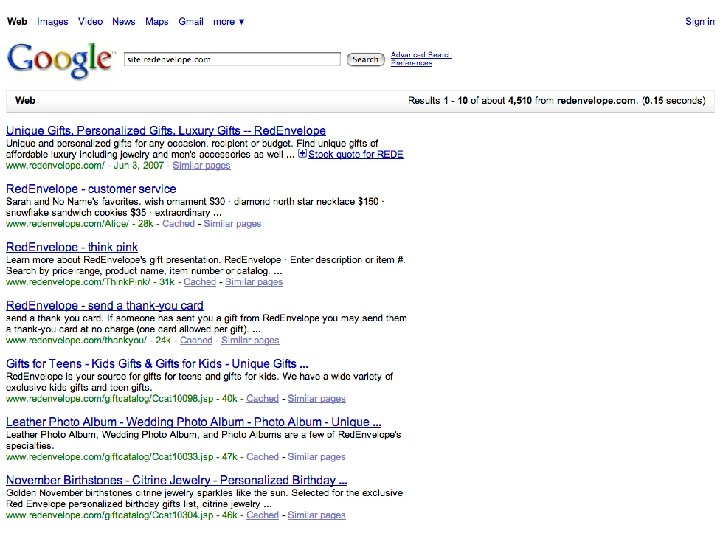
Task: Open Similar pages for the Alice result
Action: pyautogui.click(x=232, y=224)
